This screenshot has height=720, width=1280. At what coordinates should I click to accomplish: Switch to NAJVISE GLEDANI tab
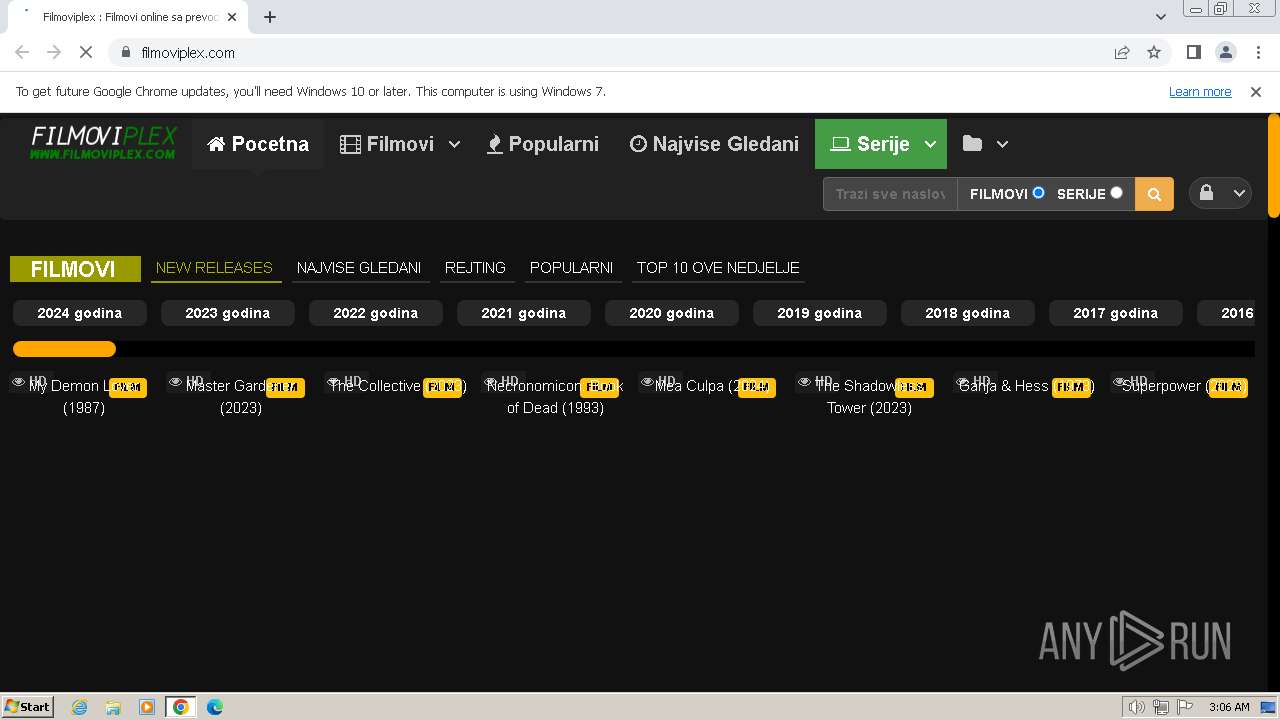pyautogui.click(x=358, y=268)
